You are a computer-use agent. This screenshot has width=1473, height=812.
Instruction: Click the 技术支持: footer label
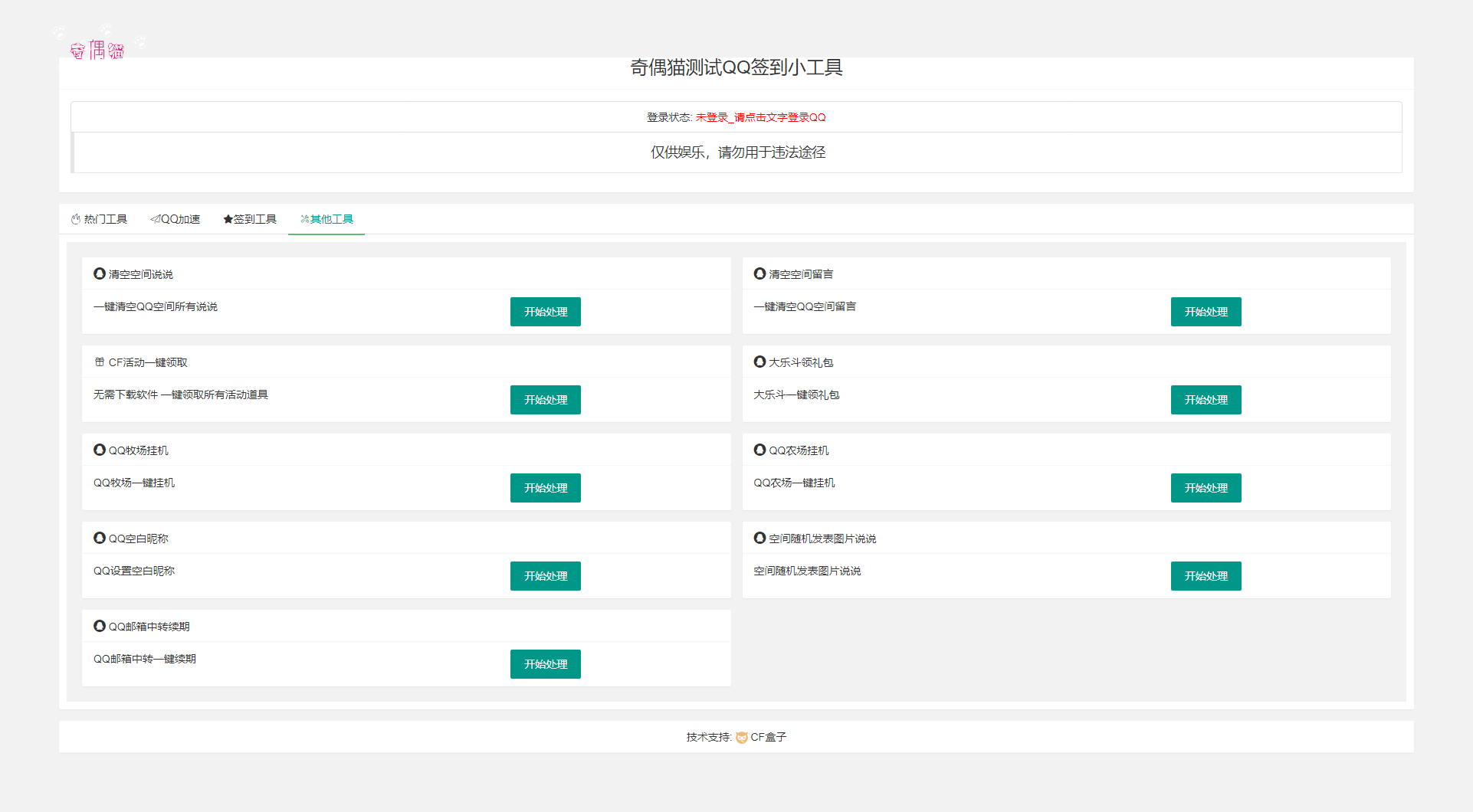709,737
